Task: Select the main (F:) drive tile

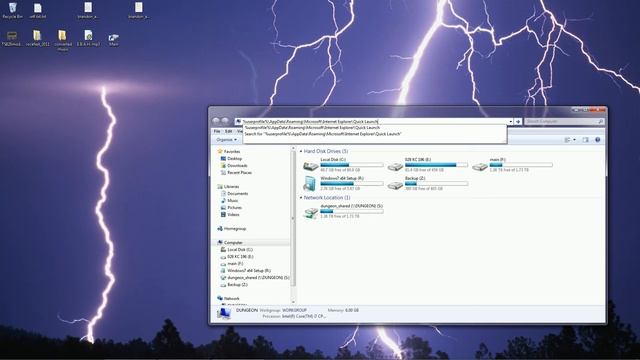Action: [512, 164]
